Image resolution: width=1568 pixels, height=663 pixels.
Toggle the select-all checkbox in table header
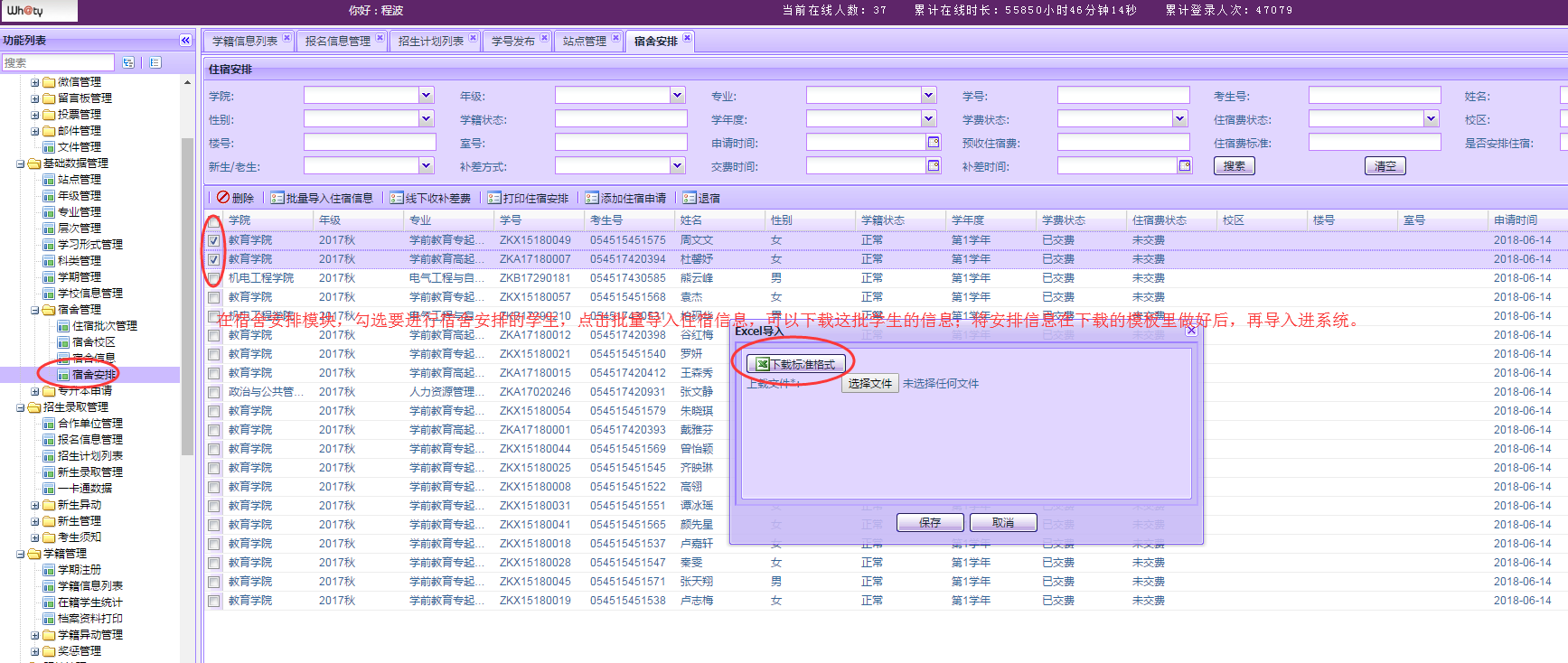click(x=213, y=220)
